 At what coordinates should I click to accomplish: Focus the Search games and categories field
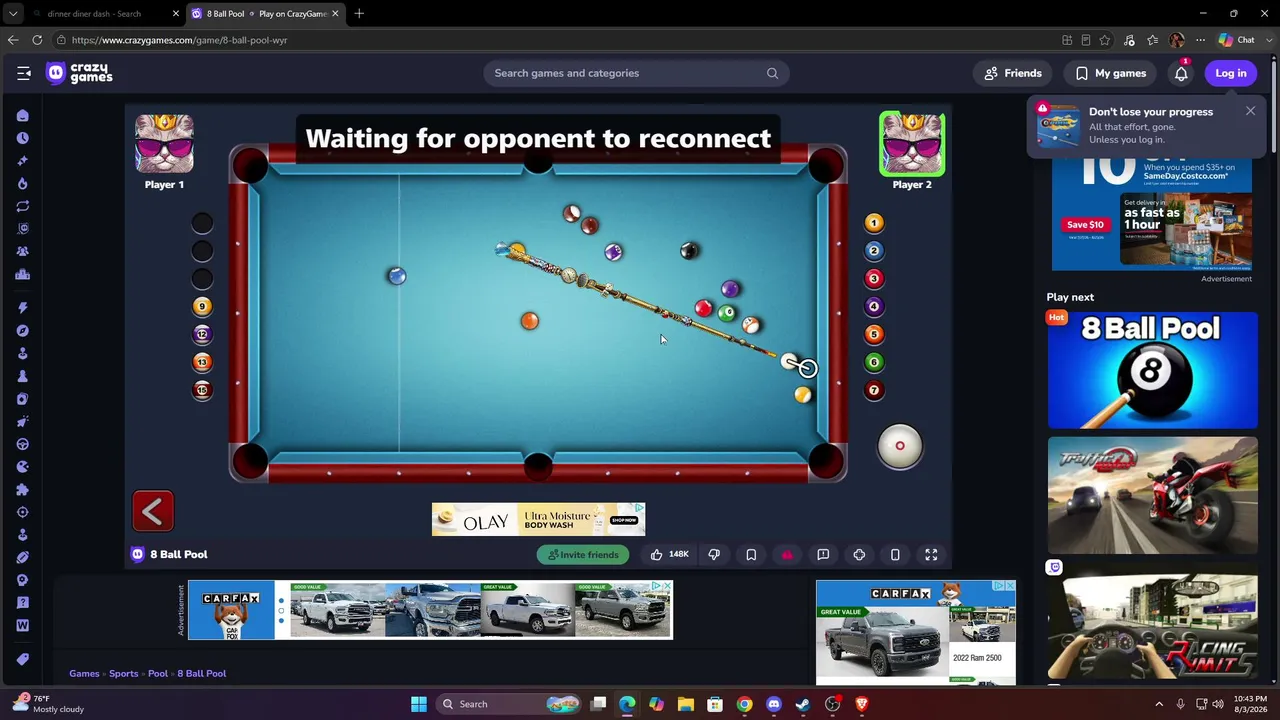coord(636,73)
